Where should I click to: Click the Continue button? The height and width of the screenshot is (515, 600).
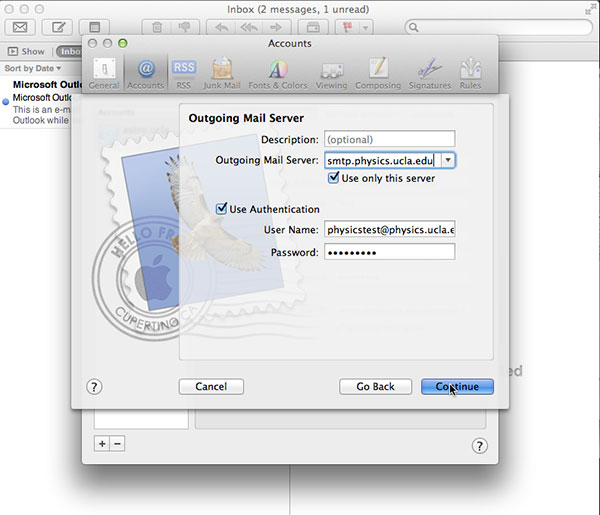pos(457,386)
